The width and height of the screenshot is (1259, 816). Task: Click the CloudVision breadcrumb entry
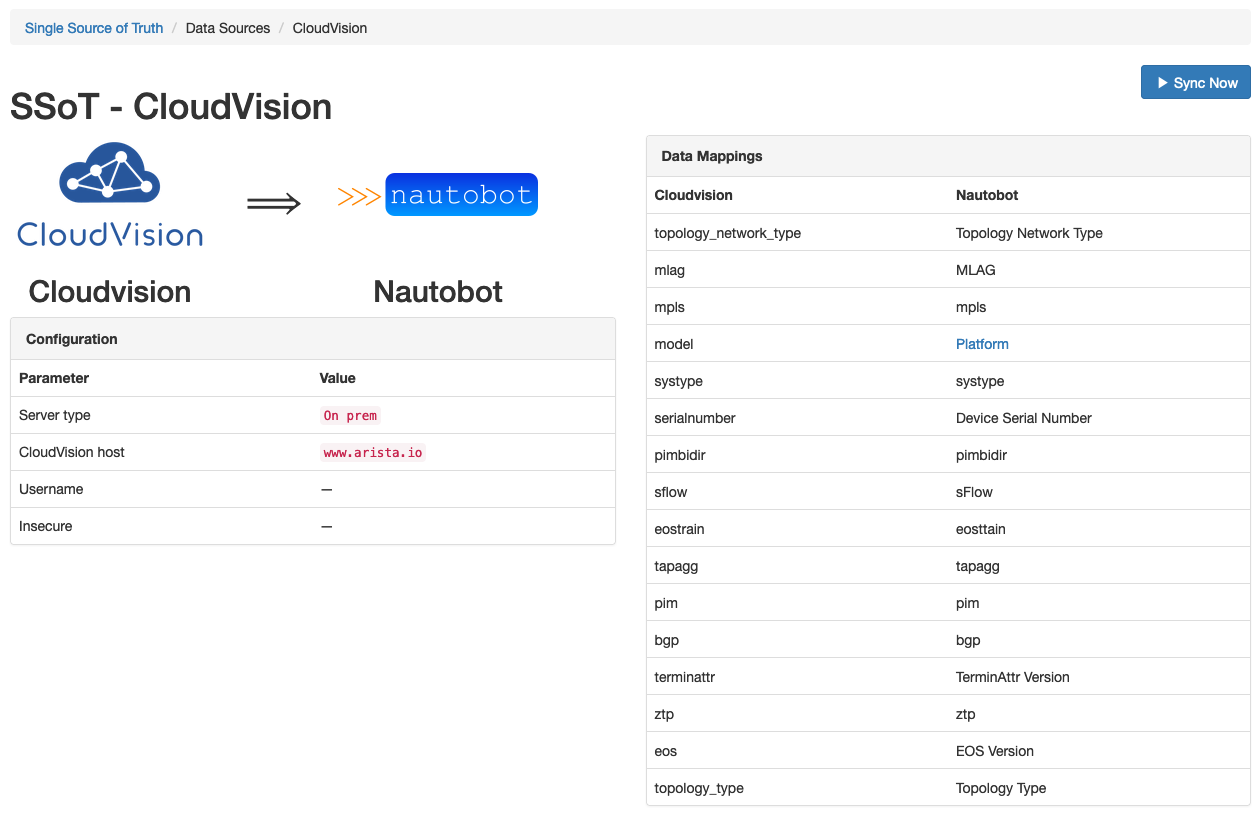tap(329, 28)
